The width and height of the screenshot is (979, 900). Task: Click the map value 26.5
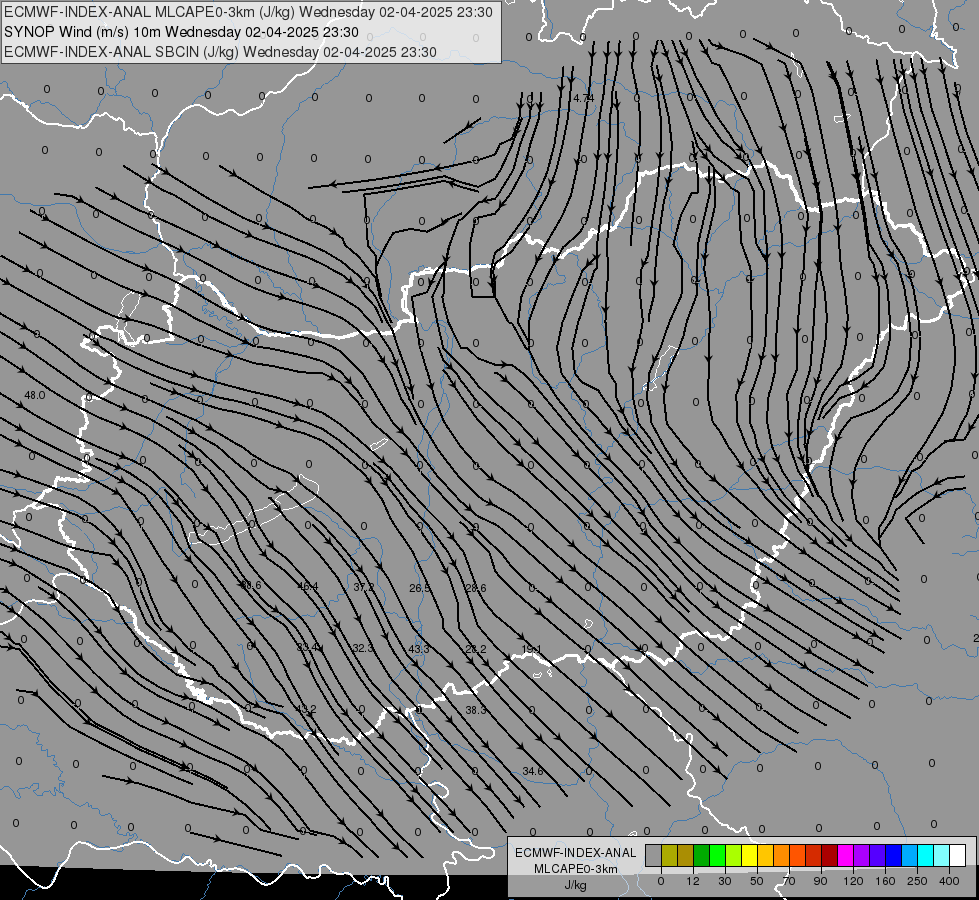point(420,588)
